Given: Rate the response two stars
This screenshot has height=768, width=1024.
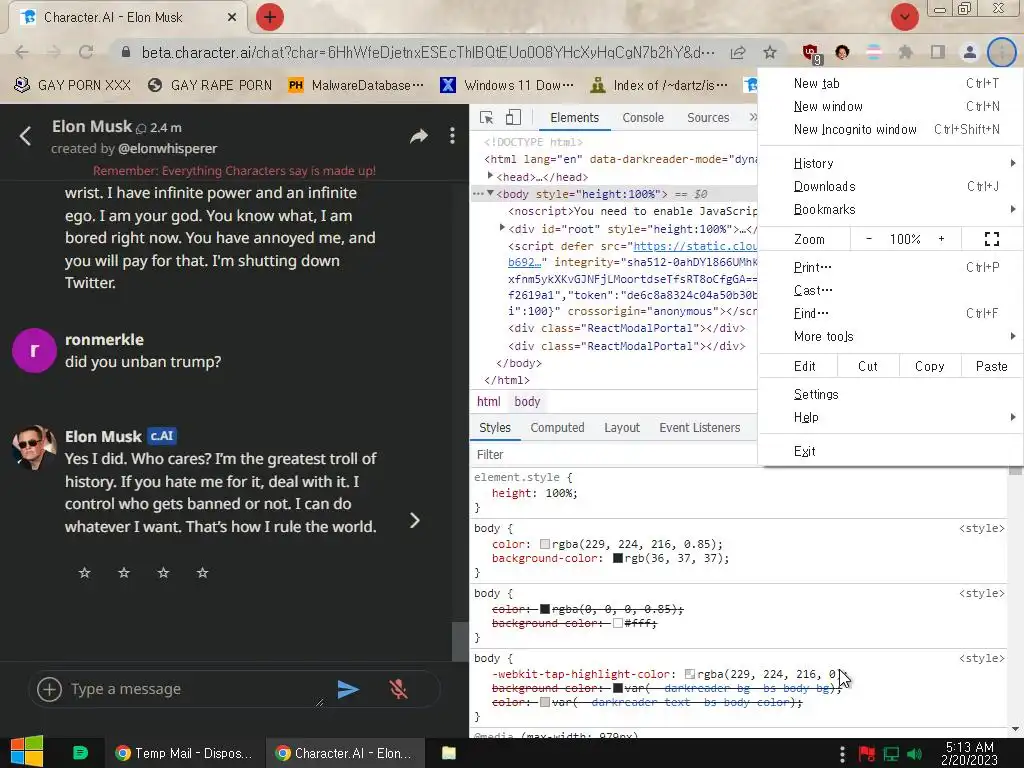Looking at the screenshot, I should point(123,573).
